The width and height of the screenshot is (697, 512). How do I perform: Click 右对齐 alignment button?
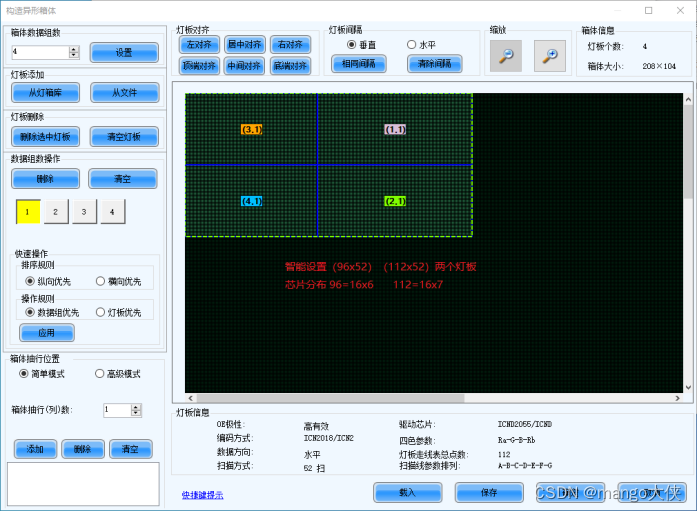point(290,44)
